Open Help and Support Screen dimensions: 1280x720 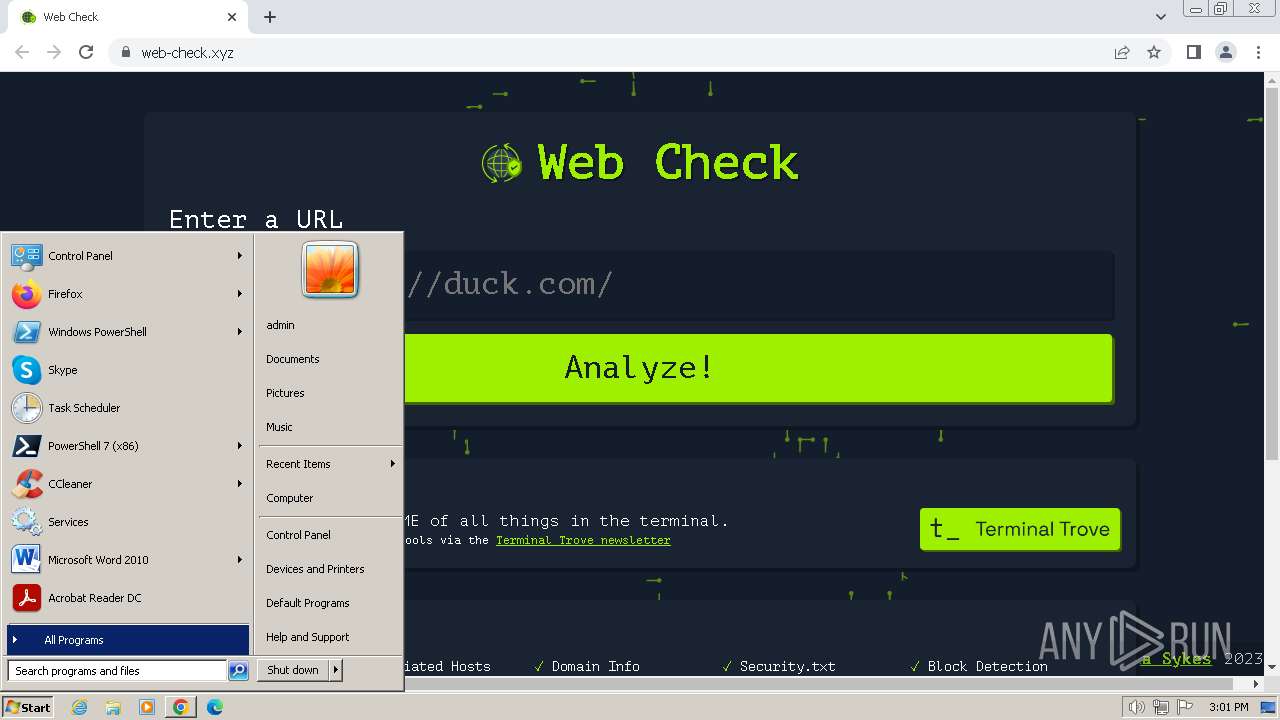pos(330,637)
